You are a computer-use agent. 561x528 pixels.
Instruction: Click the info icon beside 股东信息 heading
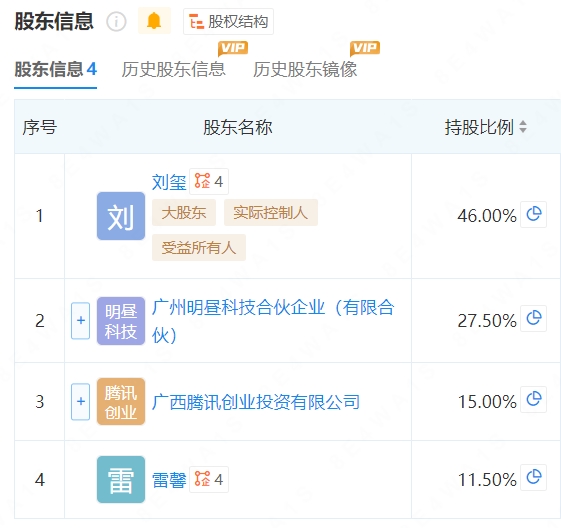[116, 21]
